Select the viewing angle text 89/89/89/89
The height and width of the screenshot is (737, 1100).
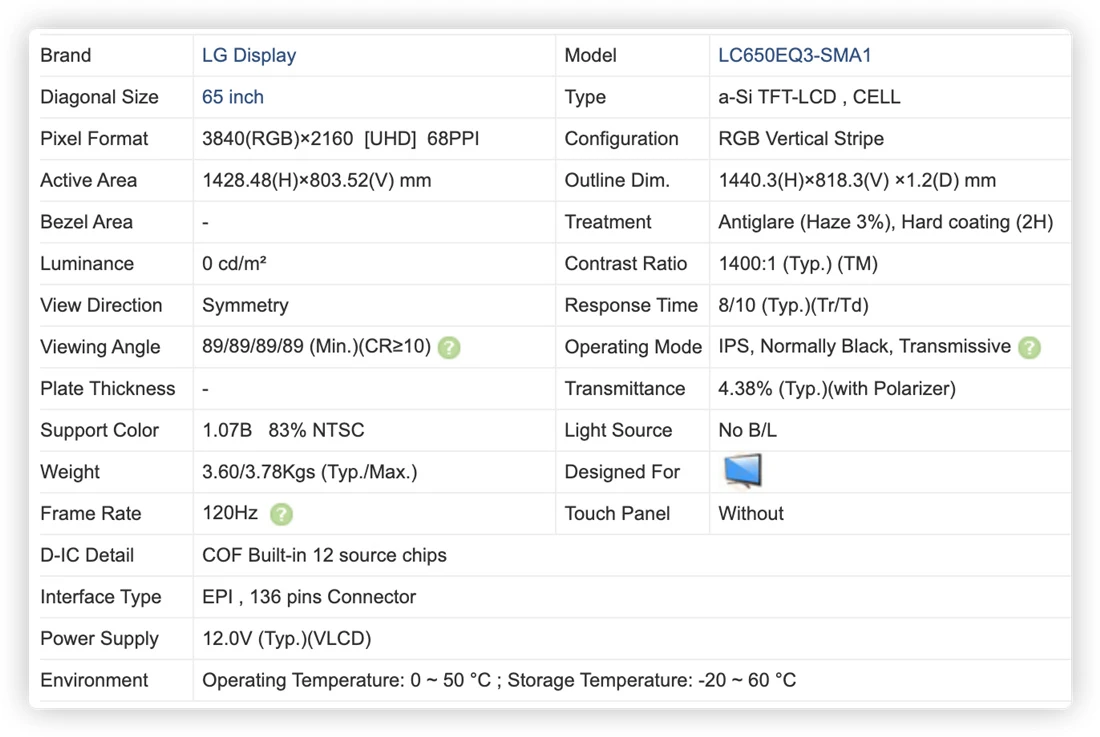pos(253,346)
